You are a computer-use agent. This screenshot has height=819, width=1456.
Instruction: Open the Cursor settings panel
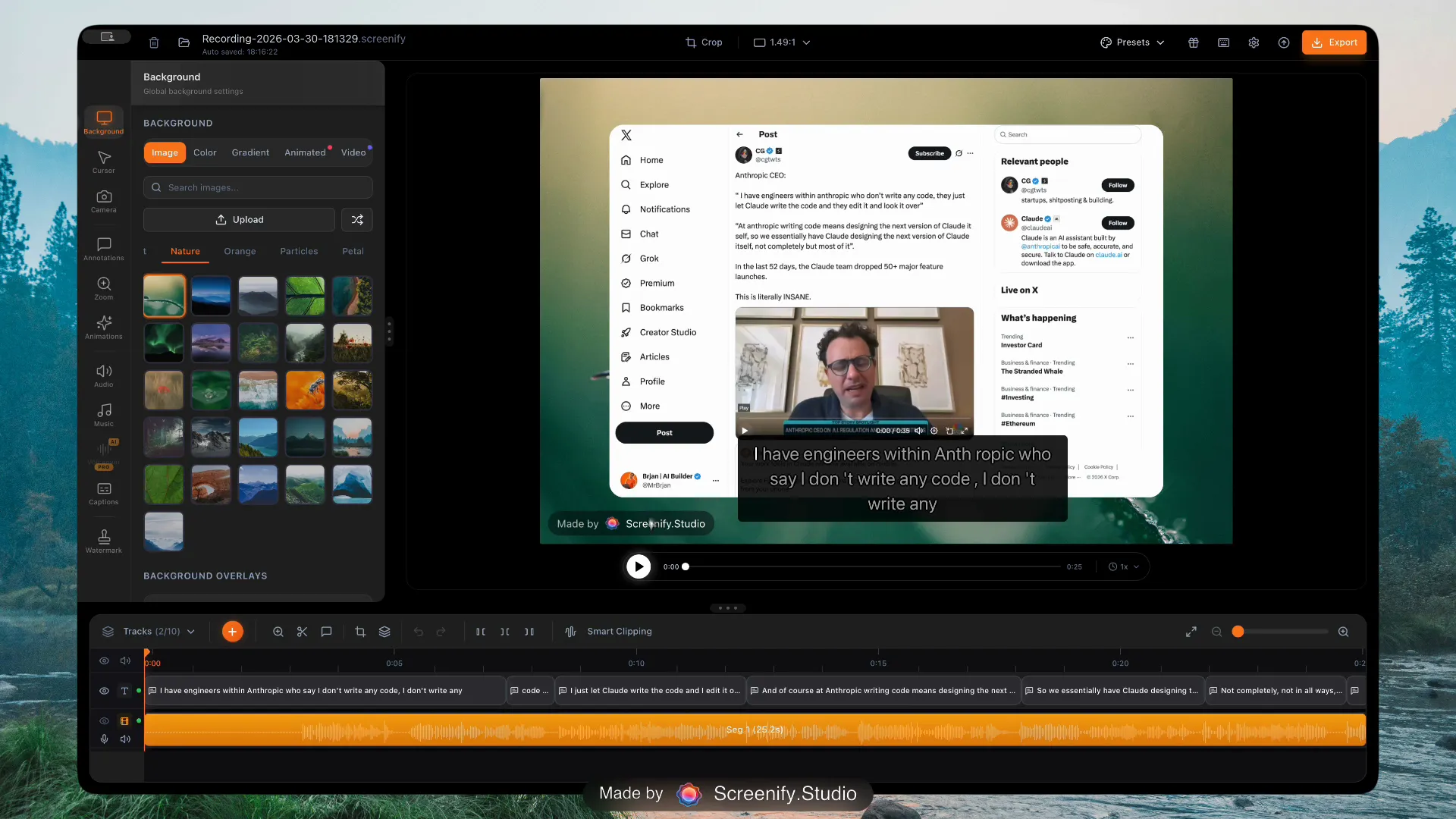click(104, 162)
